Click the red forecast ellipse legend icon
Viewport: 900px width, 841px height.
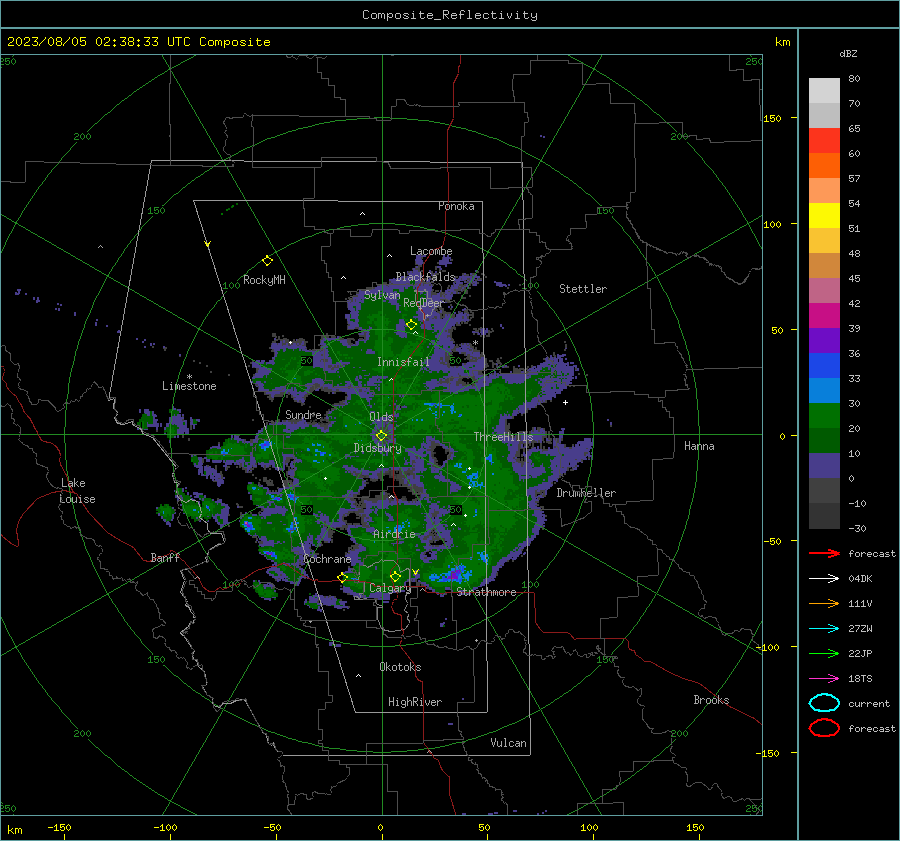[x=824, y=728]
